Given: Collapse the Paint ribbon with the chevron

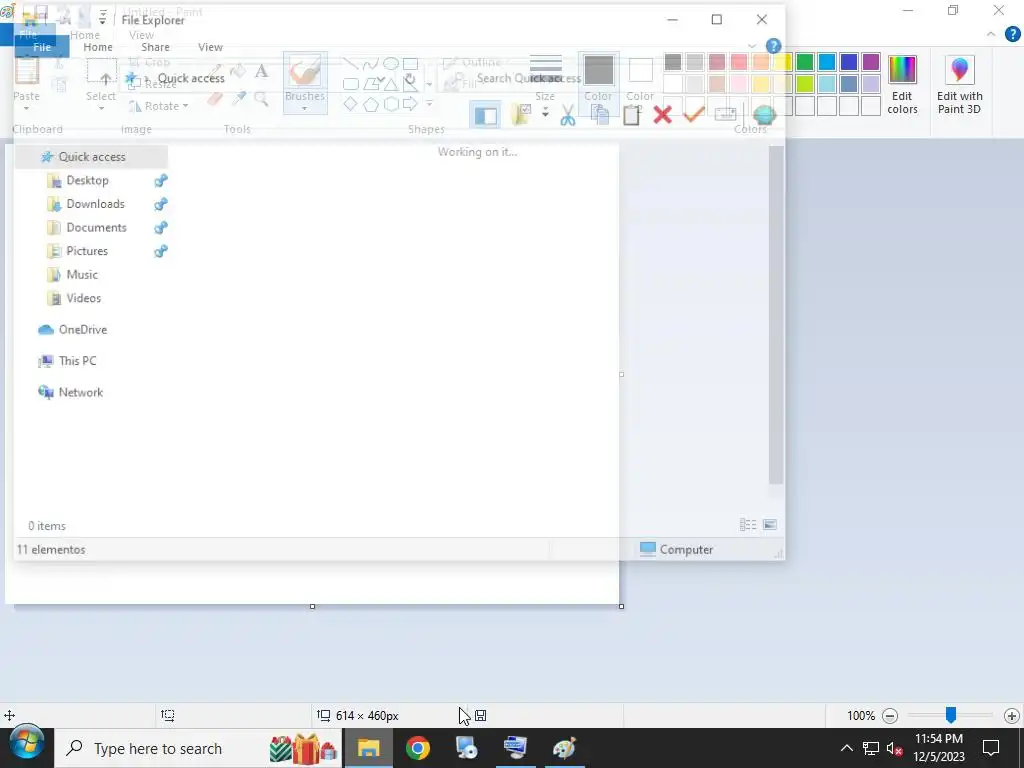Looking at the screenshot, I should 991,34.
